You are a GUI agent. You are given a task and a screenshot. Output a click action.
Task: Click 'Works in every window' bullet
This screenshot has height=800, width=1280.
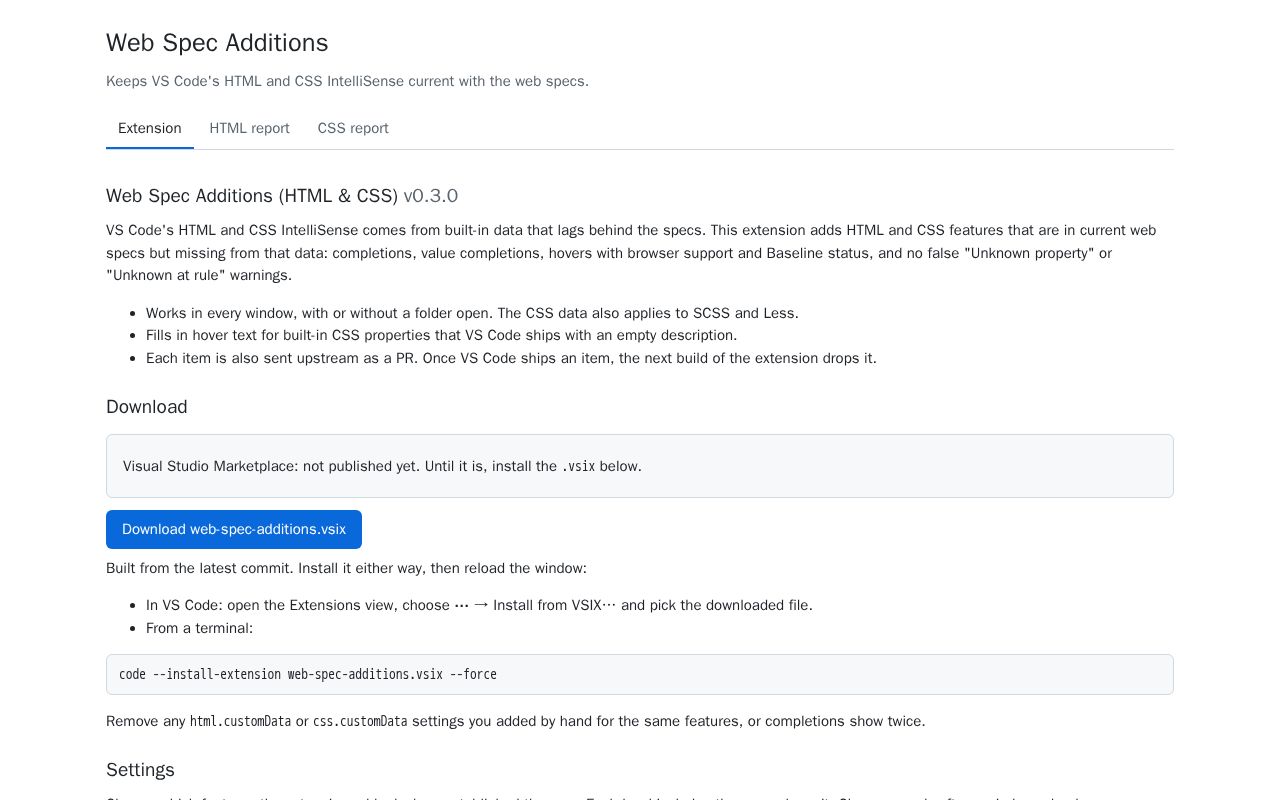[472, 313]
